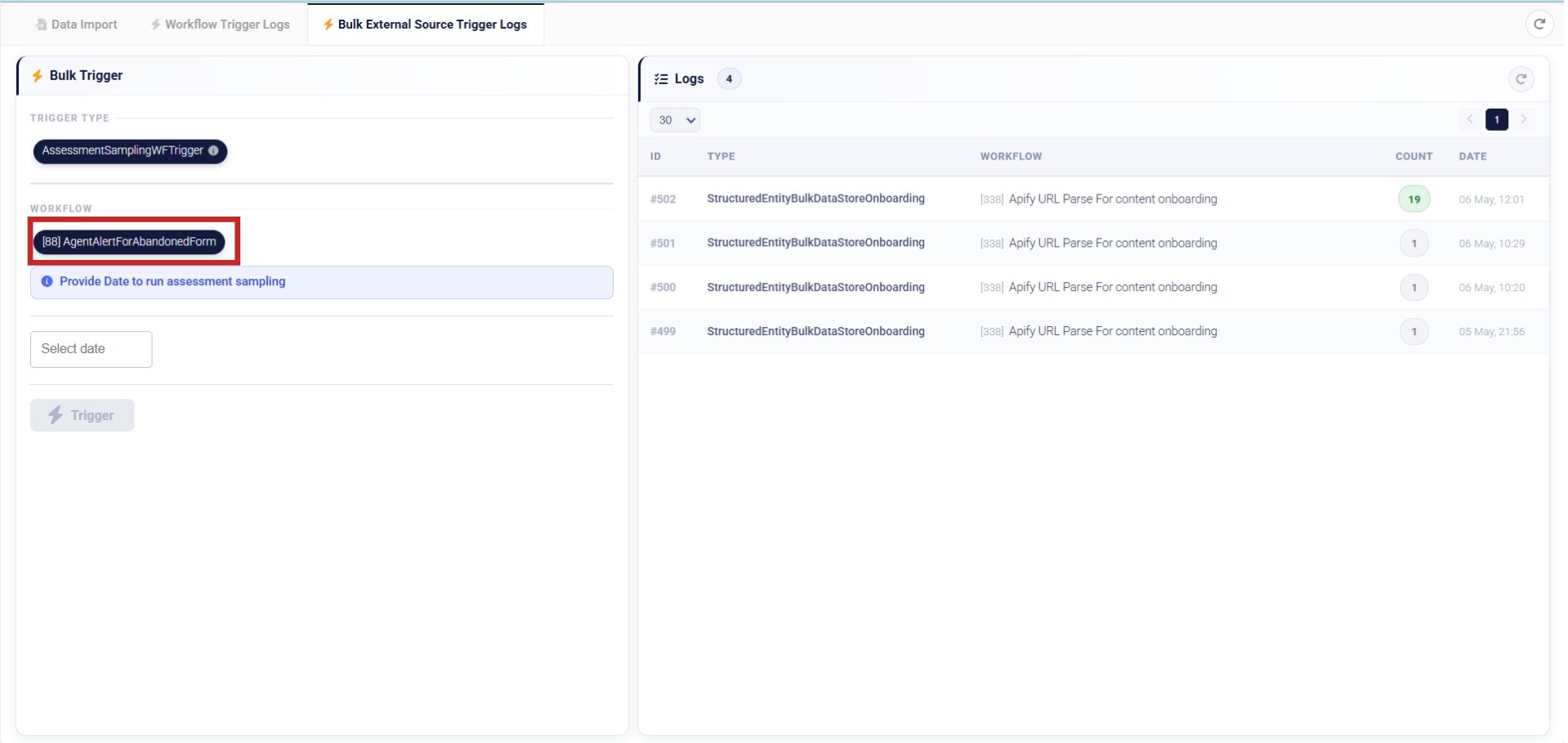Screen dimensions: 1568x743
Task: Click the Bulk Trigger lightning icon
Action: point(38,76)
